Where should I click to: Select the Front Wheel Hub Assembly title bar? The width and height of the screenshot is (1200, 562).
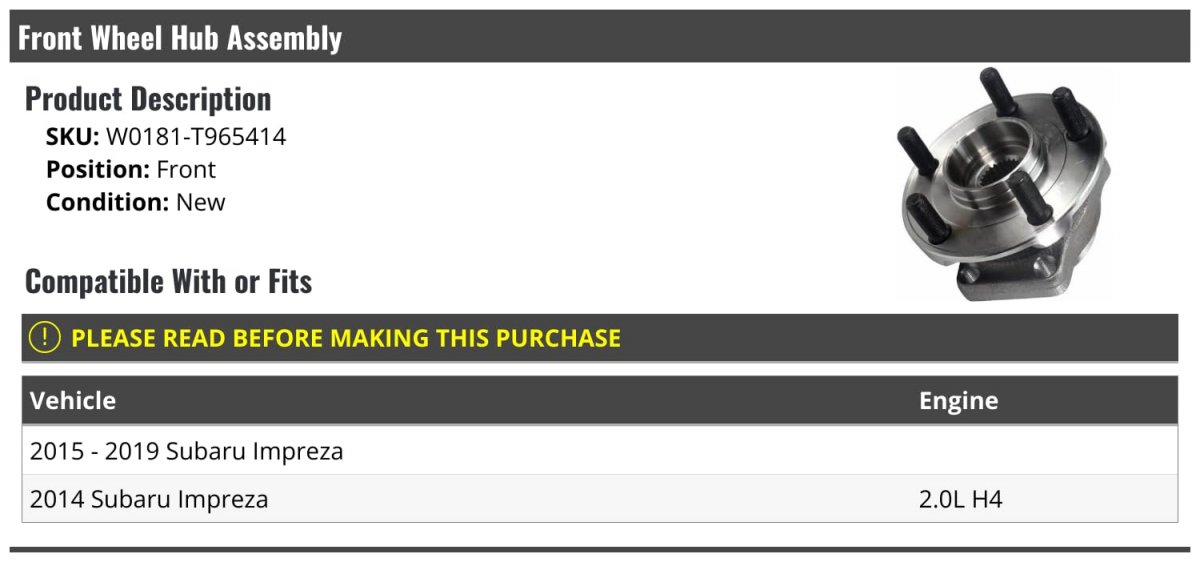click(x=600, y=37)
